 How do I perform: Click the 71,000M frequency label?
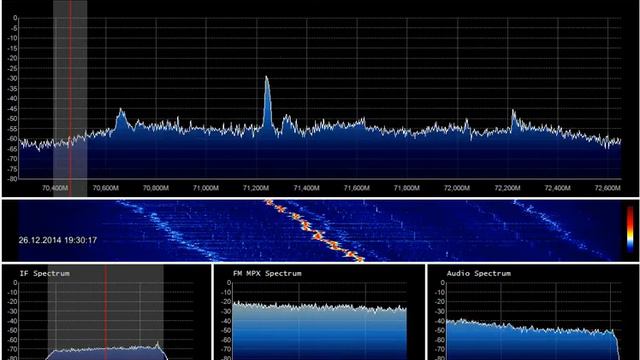pyautogui.click(x=206, y=188)
